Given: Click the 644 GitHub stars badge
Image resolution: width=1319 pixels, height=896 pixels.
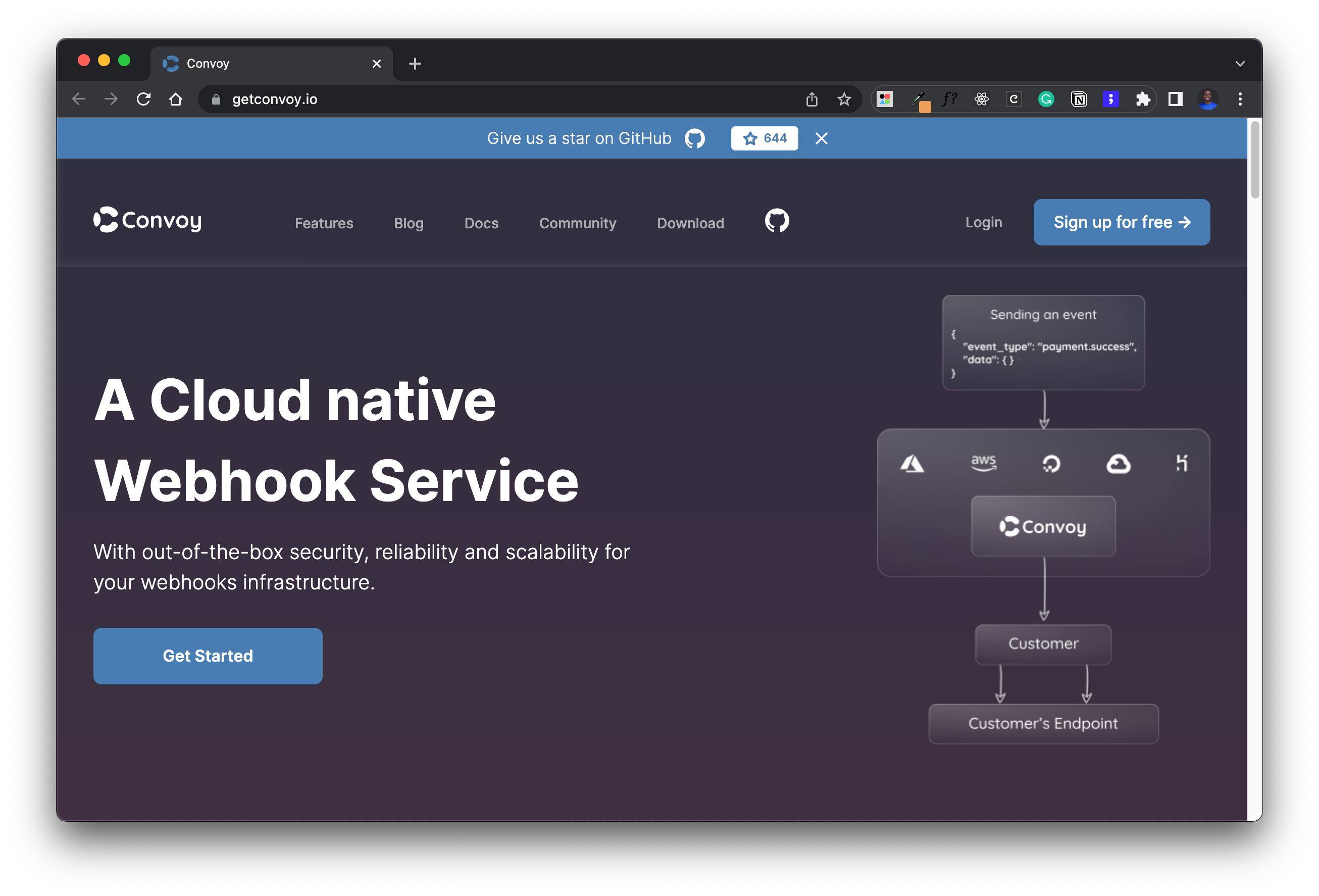Looking at the screenshot, I should [764, 138].
